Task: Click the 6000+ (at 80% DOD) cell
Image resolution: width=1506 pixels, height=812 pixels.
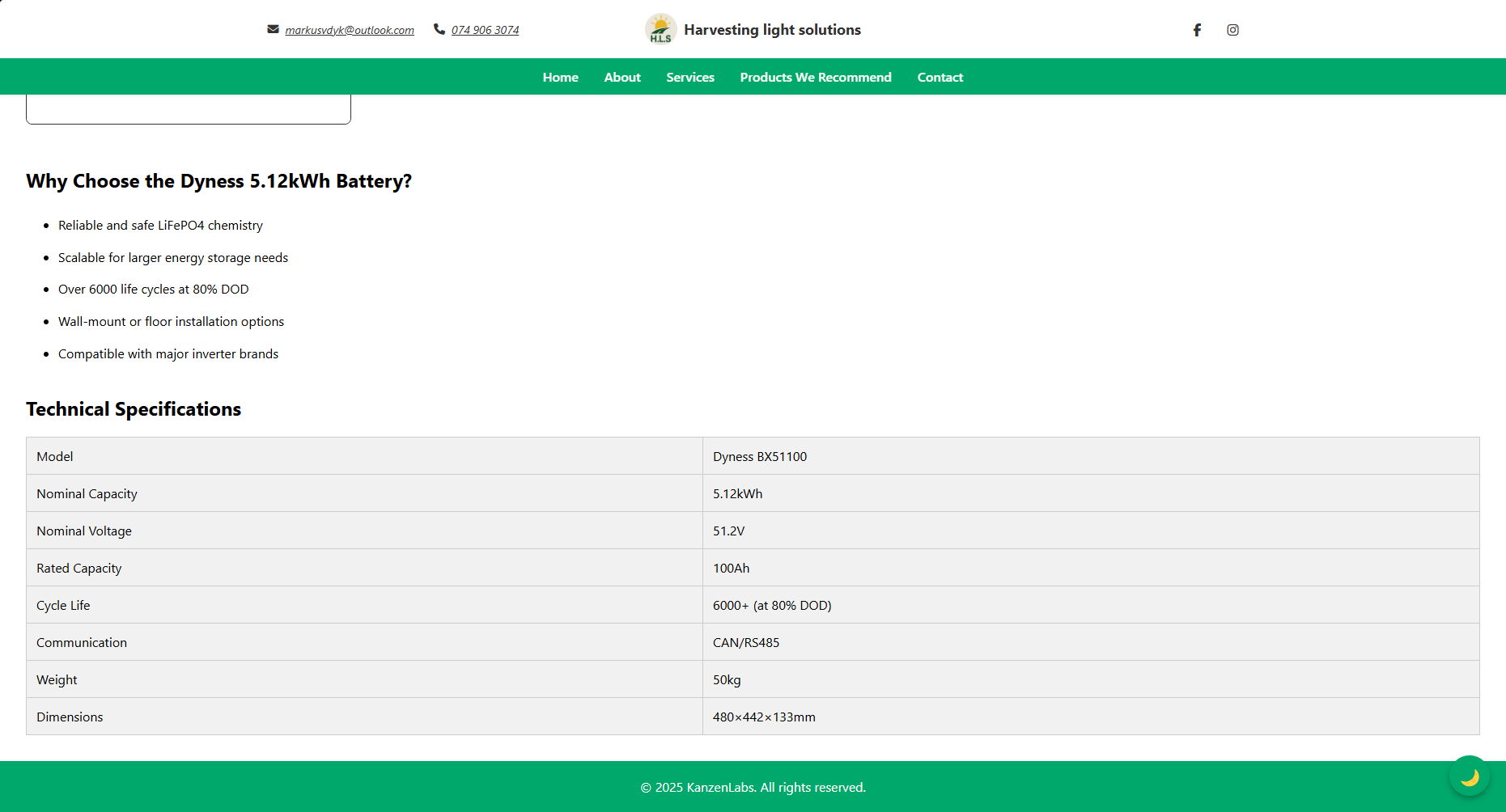Action: tap(1091, 605)
